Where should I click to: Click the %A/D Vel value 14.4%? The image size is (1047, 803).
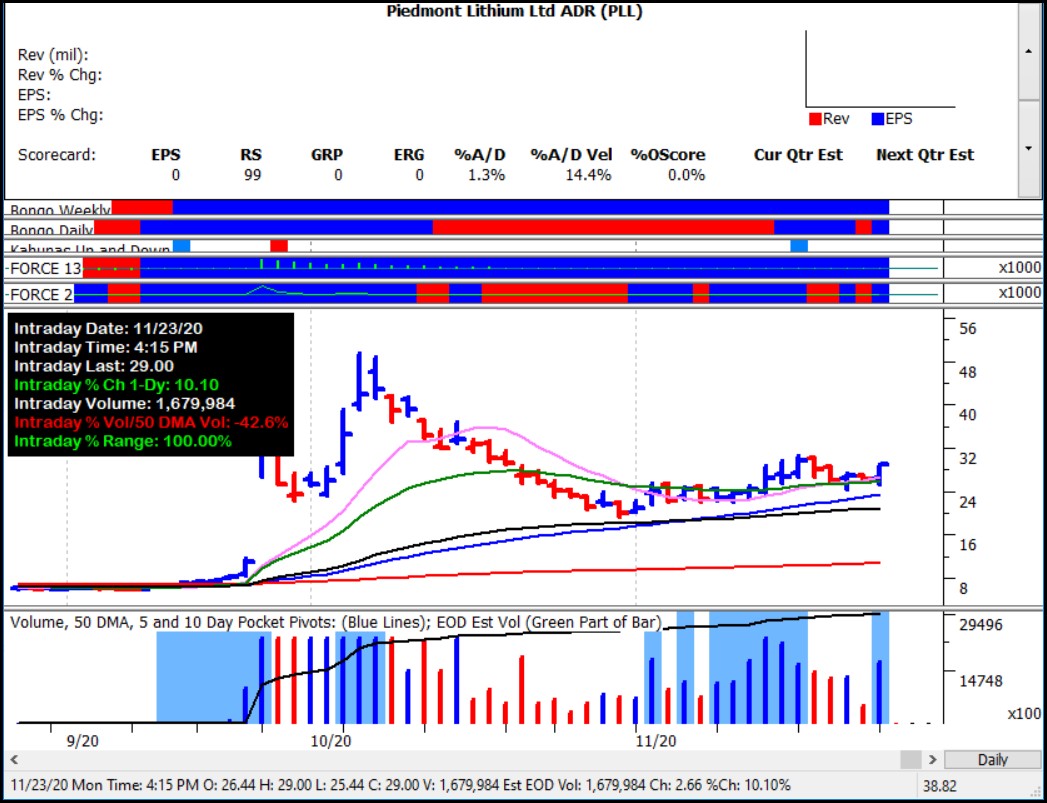click(x=590, y=175)
